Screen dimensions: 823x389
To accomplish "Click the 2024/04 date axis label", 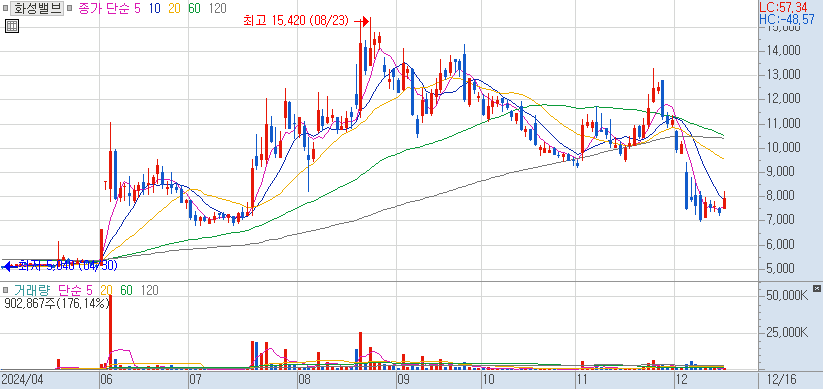I will coord(23,380).
